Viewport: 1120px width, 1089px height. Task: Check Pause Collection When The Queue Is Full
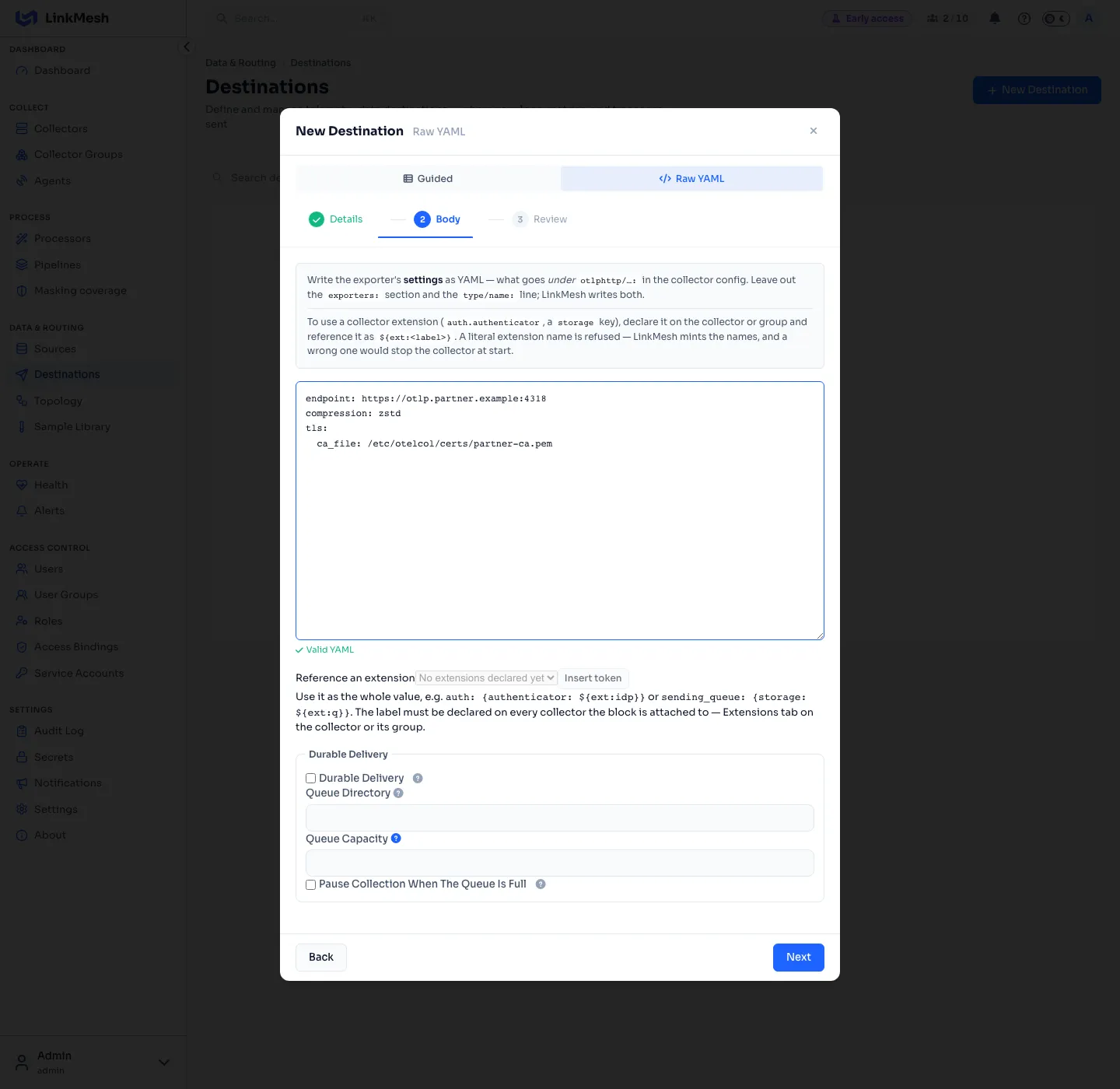[x=310, y=884]
